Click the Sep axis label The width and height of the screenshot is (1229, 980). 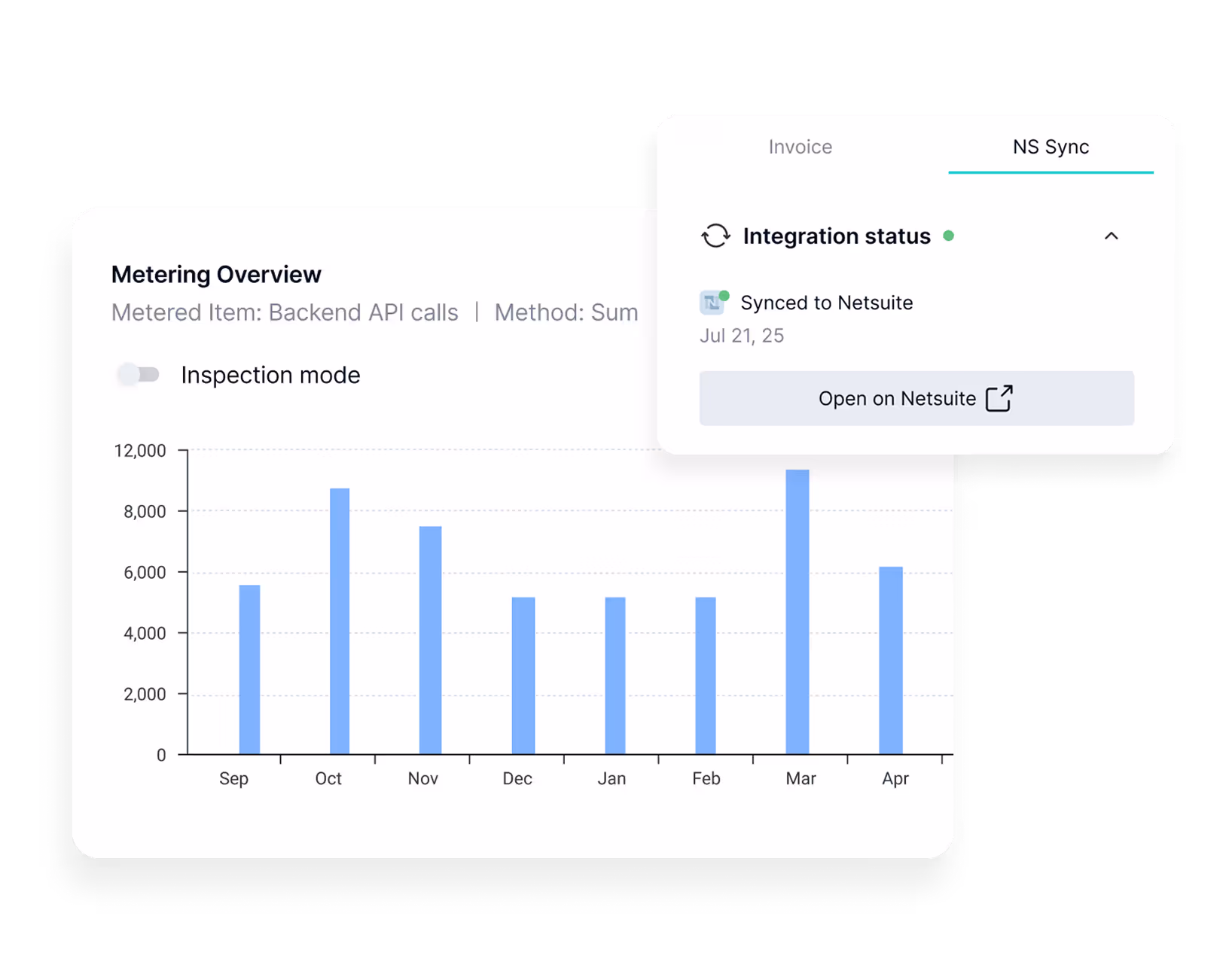point(234,778)
